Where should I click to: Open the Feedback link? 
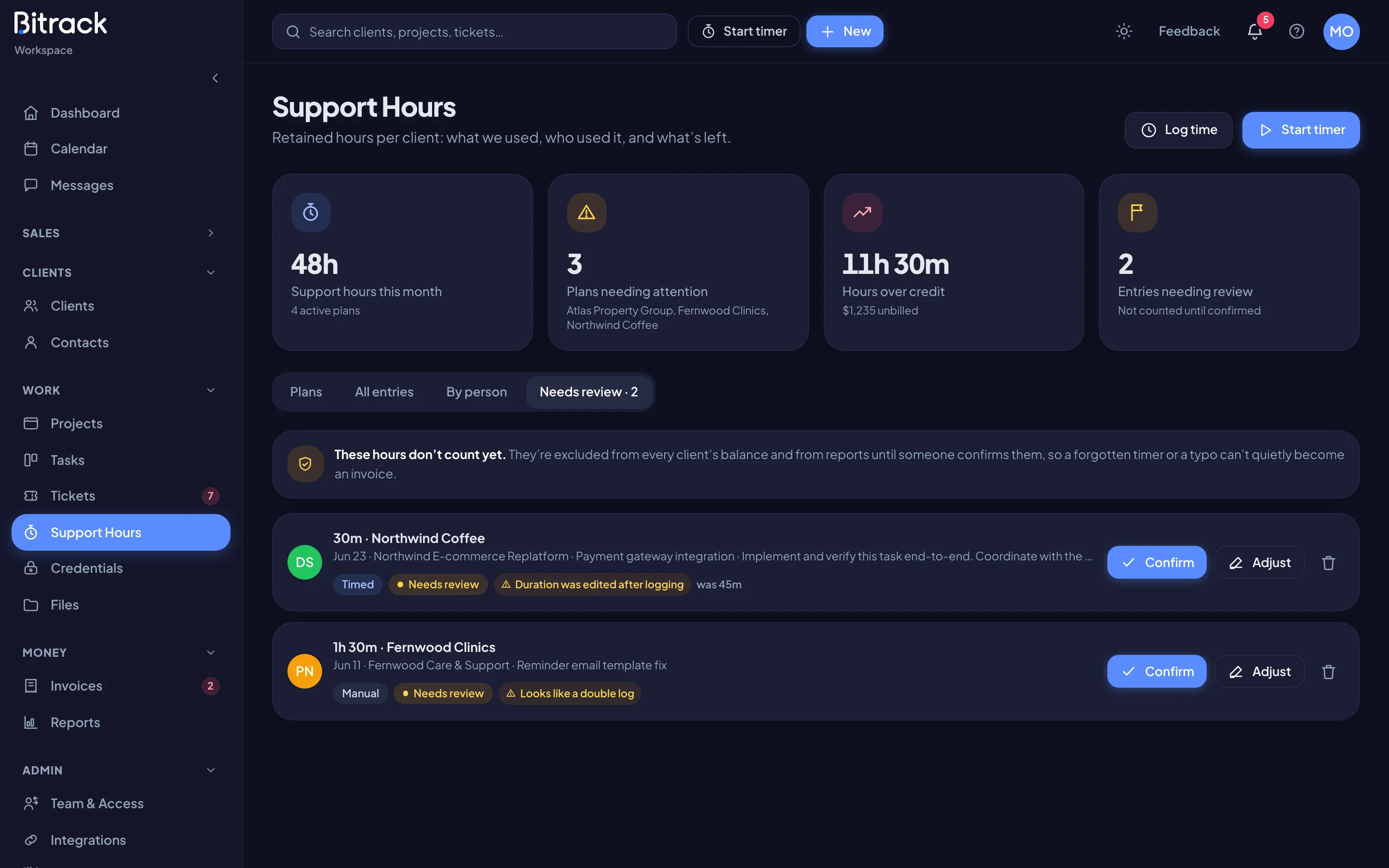point(1189,31)
